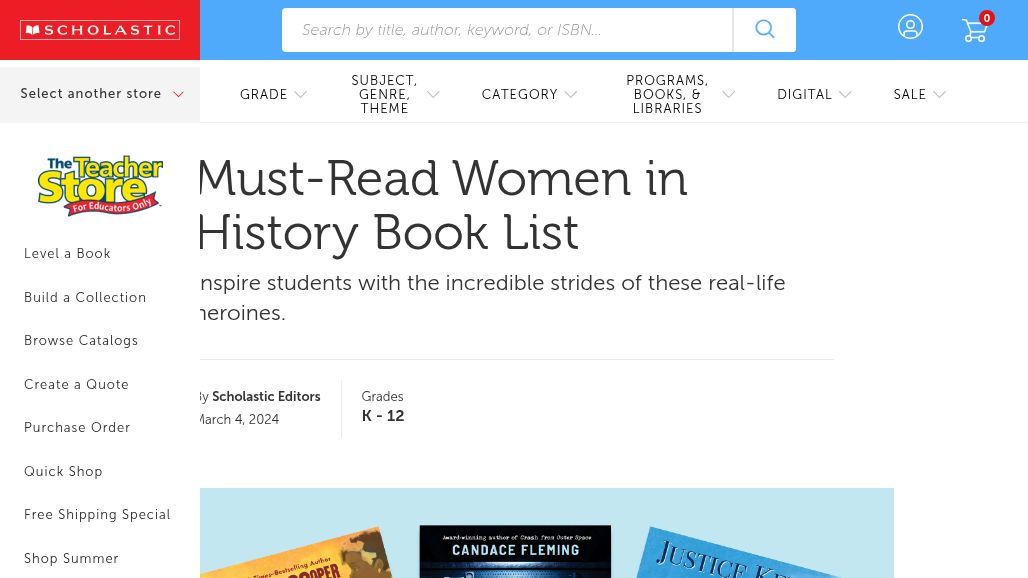Open Purchase Order link

[77, 427]
